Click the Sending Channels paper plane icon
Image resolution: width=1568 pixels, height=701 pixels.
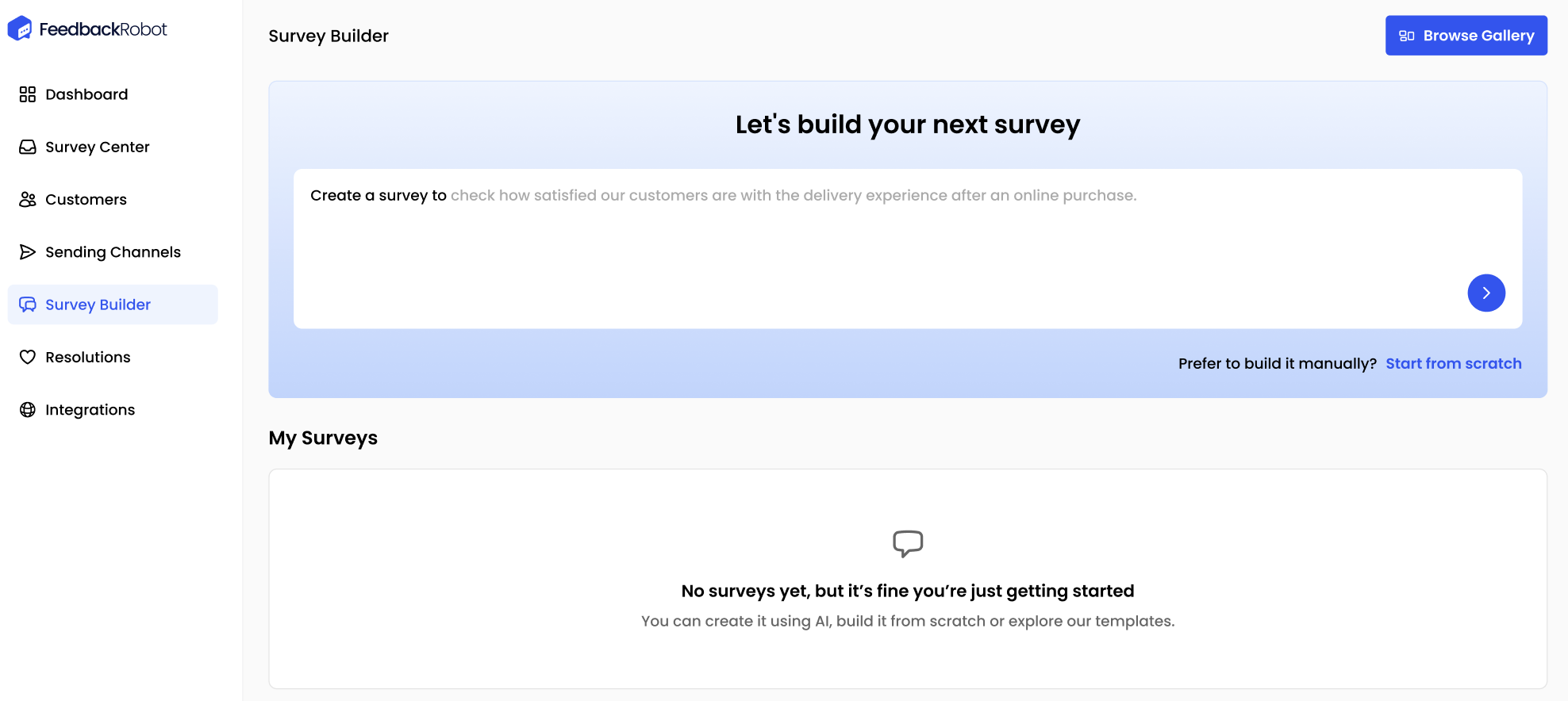[x=28, y=251]
